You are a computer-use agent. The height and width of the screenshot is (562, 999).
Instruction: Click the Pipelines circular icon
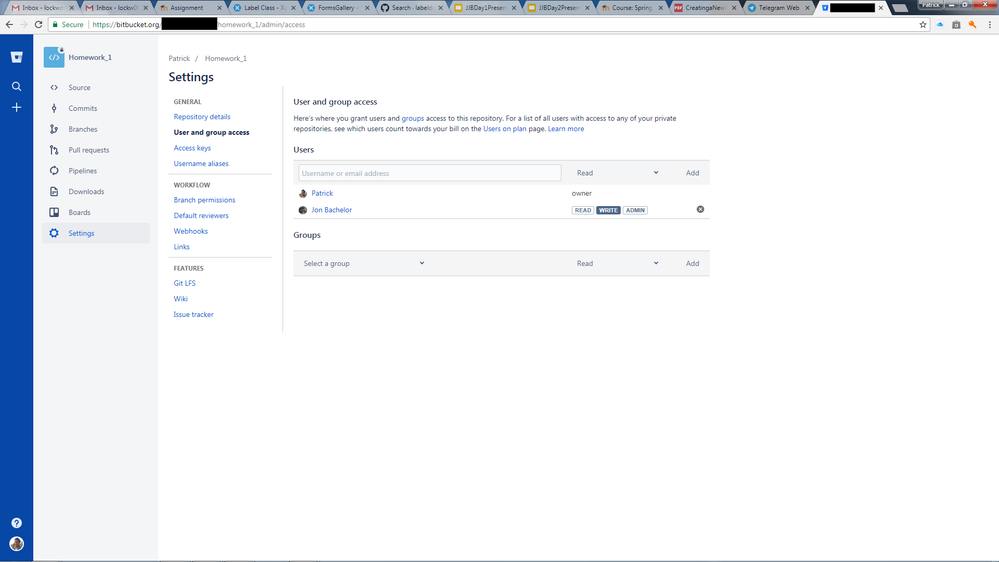coord(54,171)
